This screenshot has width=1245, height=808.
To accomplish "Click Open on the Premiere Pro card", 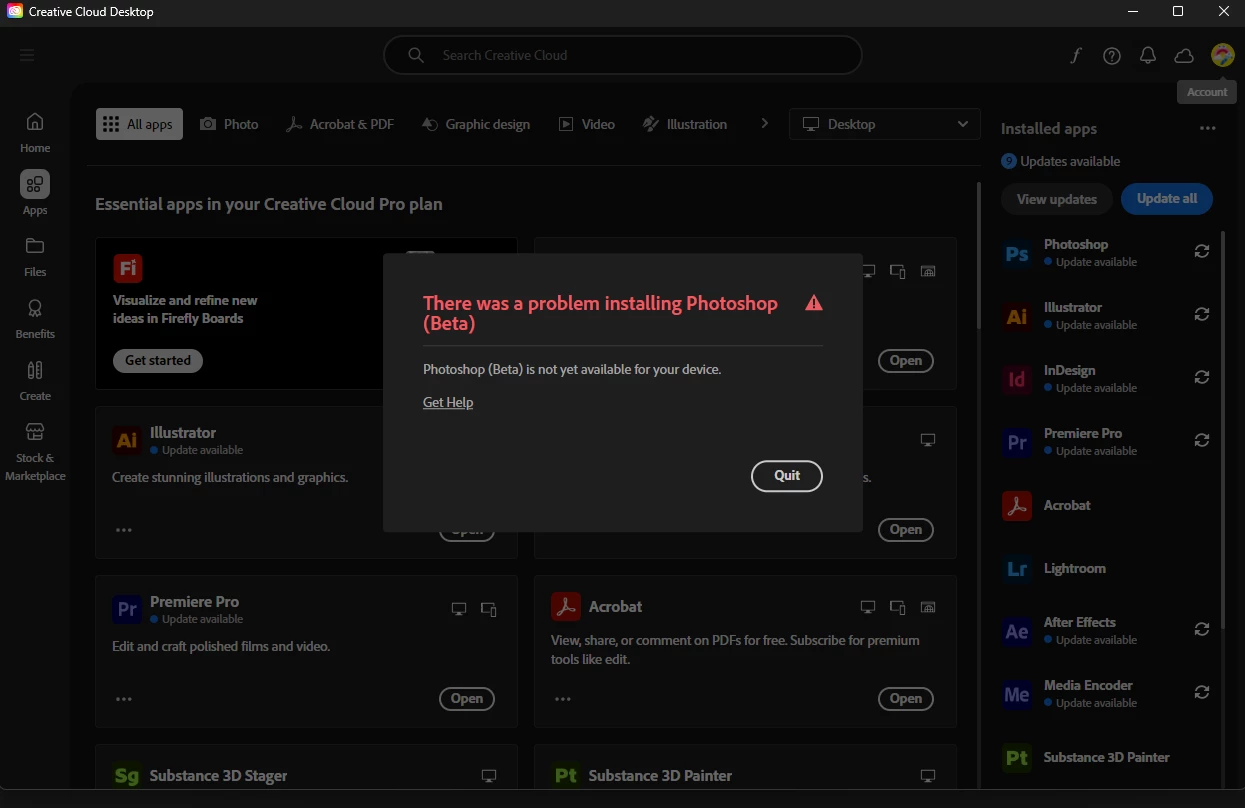I will [467, 699].
